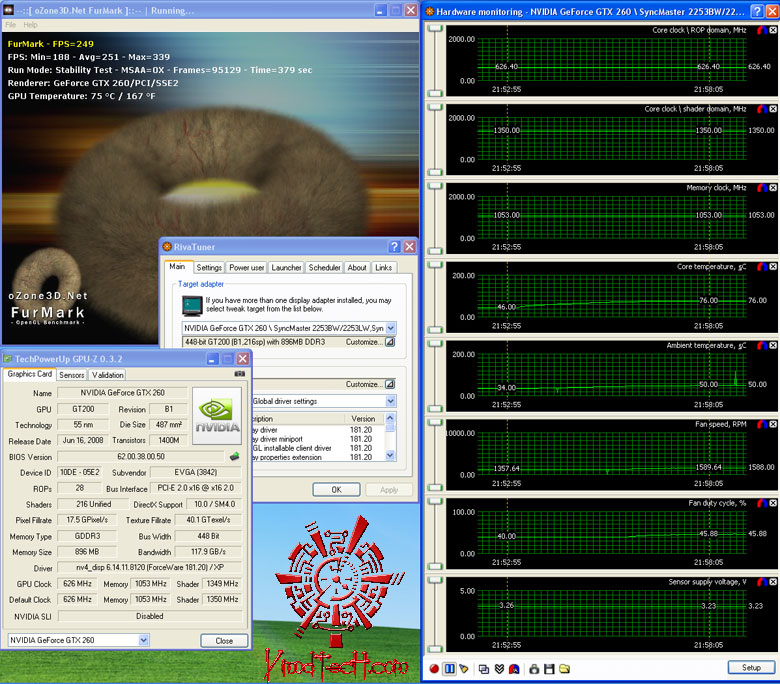780x684 pixels.
Task: Click the RivaTuner help question mark button
Action: (x=394, y=247)
